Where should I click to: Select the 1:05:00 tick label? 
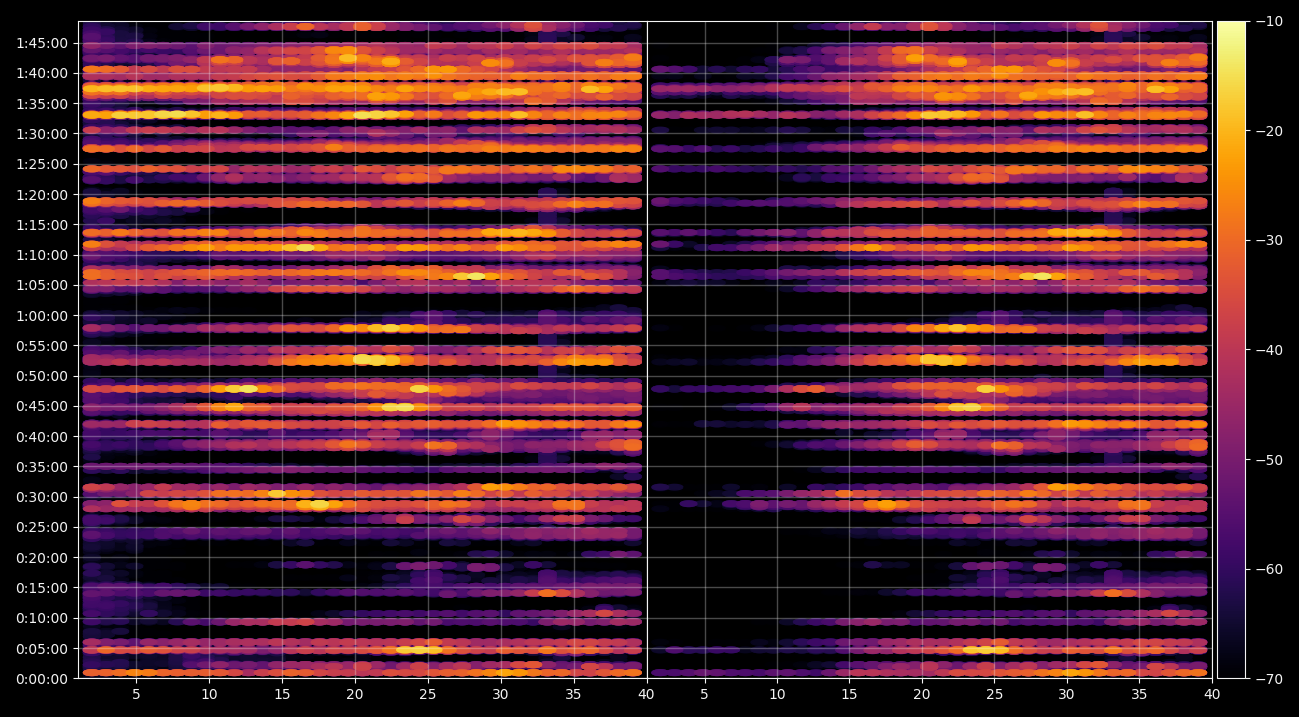[42, 285]
